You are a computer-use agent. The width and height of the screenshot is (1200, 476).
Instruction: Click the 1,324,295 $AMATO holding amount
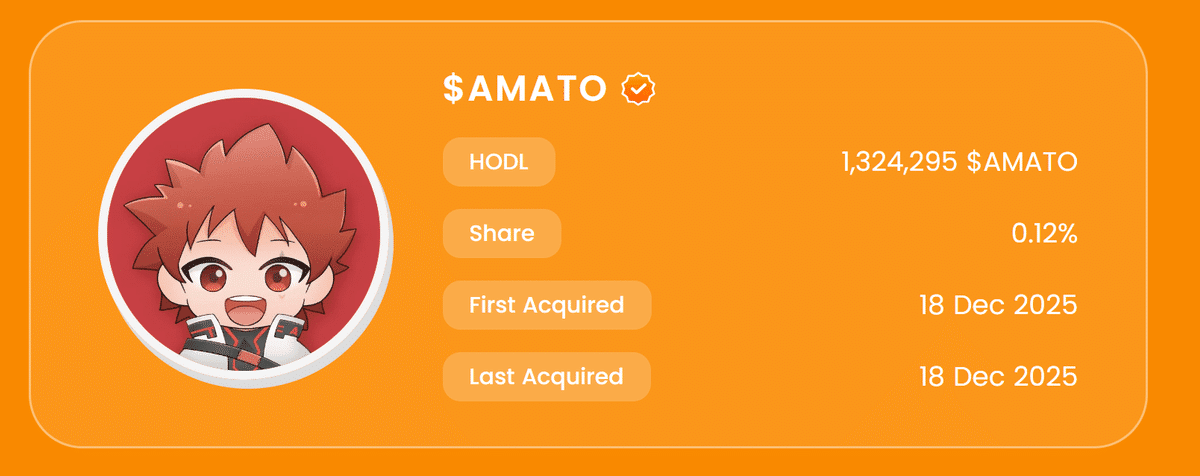click(x=959, y=162)
